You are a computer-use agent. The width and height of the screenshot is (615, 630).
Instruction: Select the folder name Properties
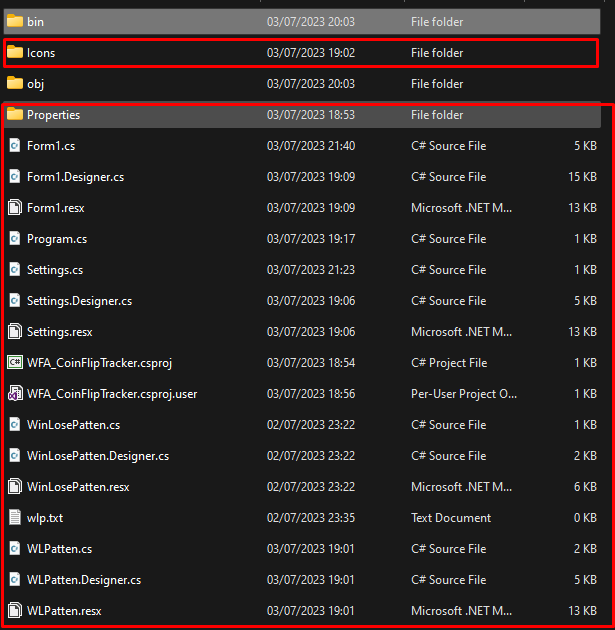point(53,115)
